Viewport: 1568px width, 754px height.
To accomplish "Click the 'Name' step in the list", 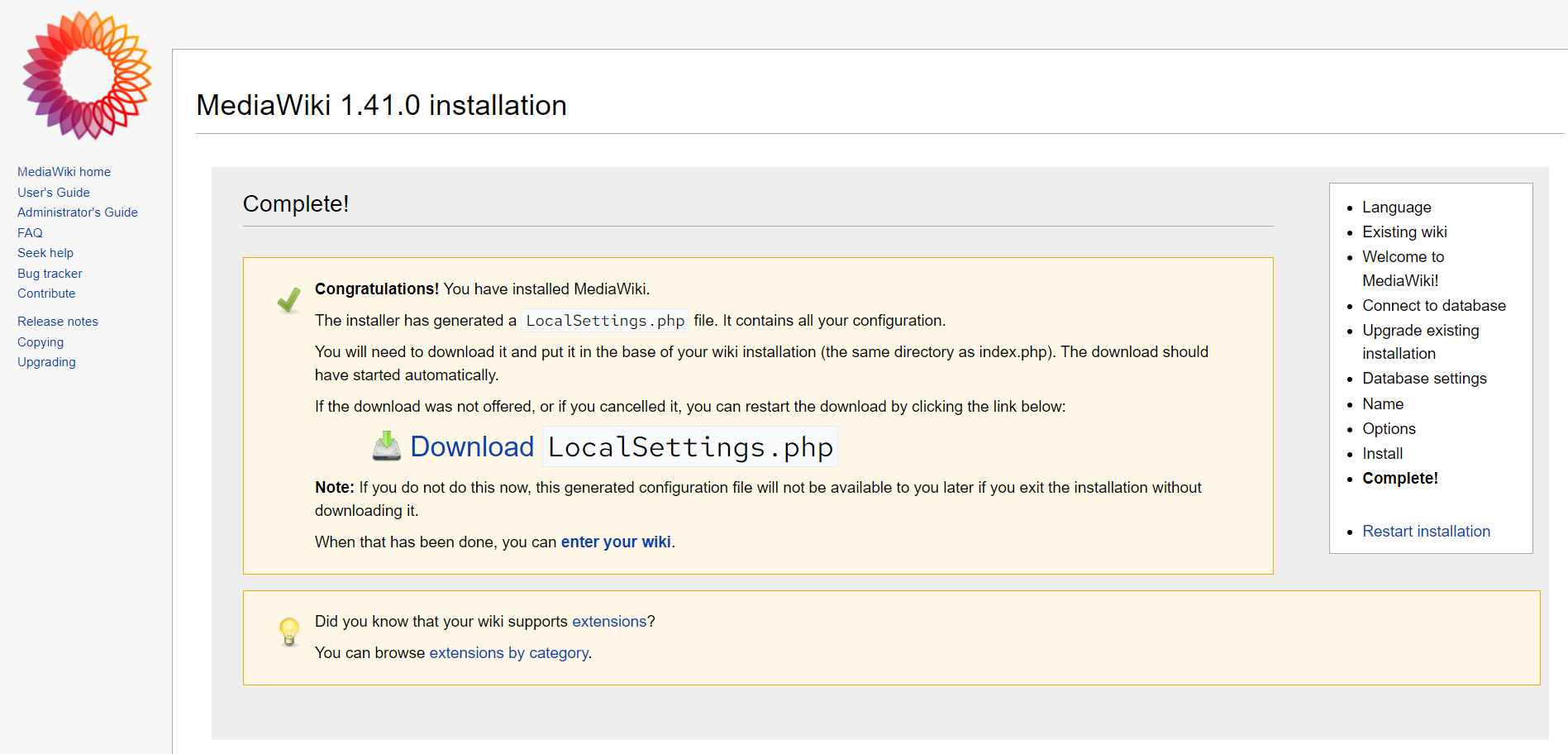I will [x=1383, y=404].
